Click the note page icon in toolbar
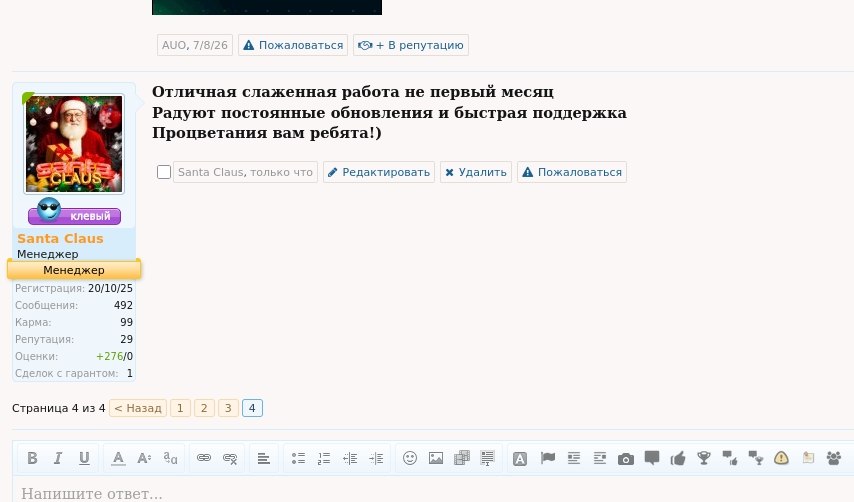This screenshot has height=502, width=854. (808, 458)
